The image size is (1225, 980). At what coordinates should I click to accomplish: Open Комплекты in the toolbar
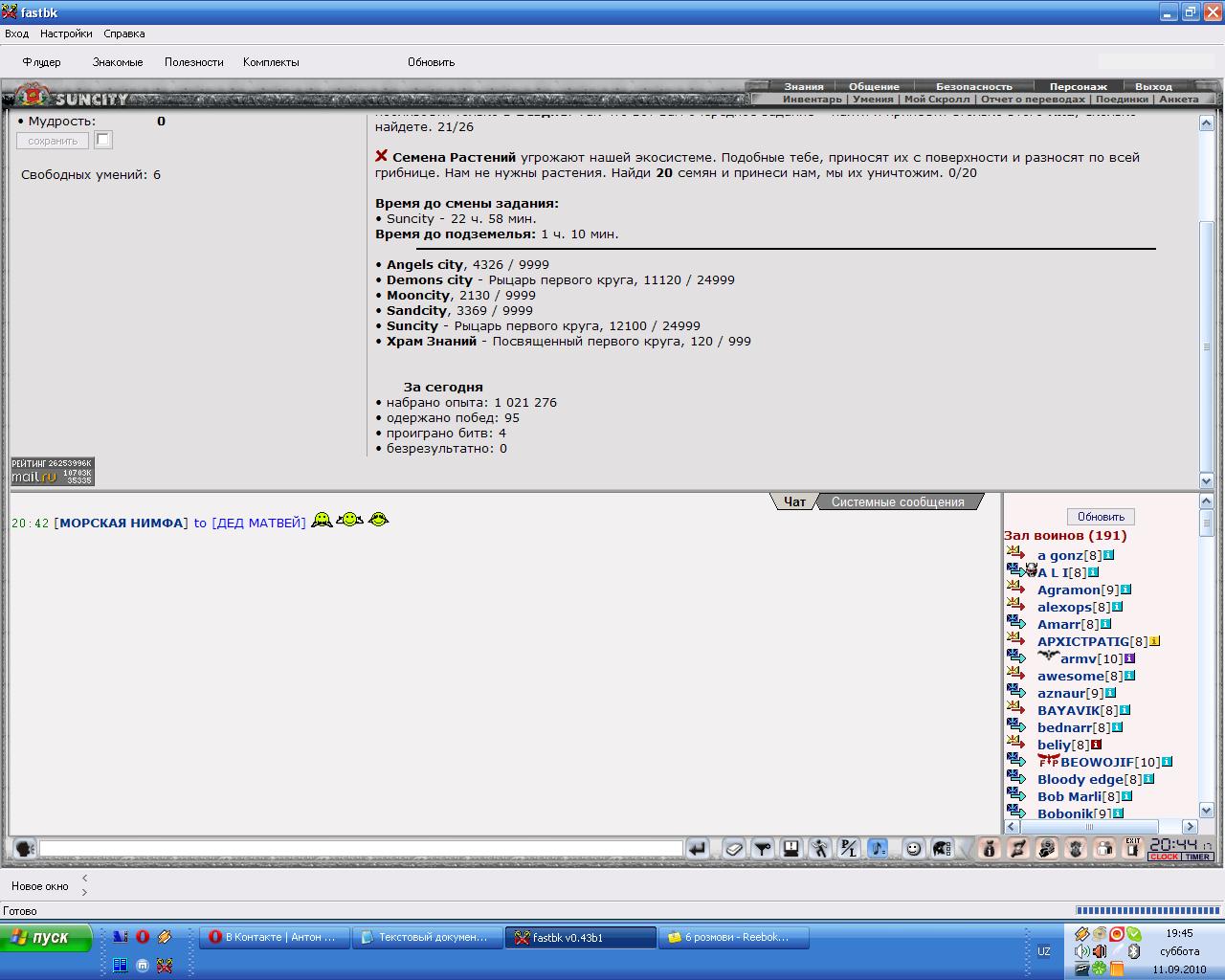tap(271, 62)
